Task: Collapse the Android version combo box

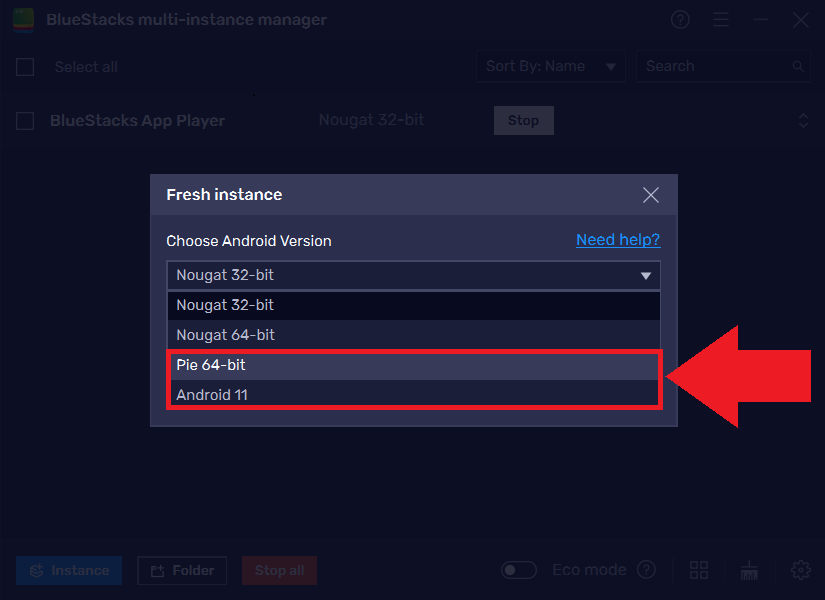Action: click(414, 275)
